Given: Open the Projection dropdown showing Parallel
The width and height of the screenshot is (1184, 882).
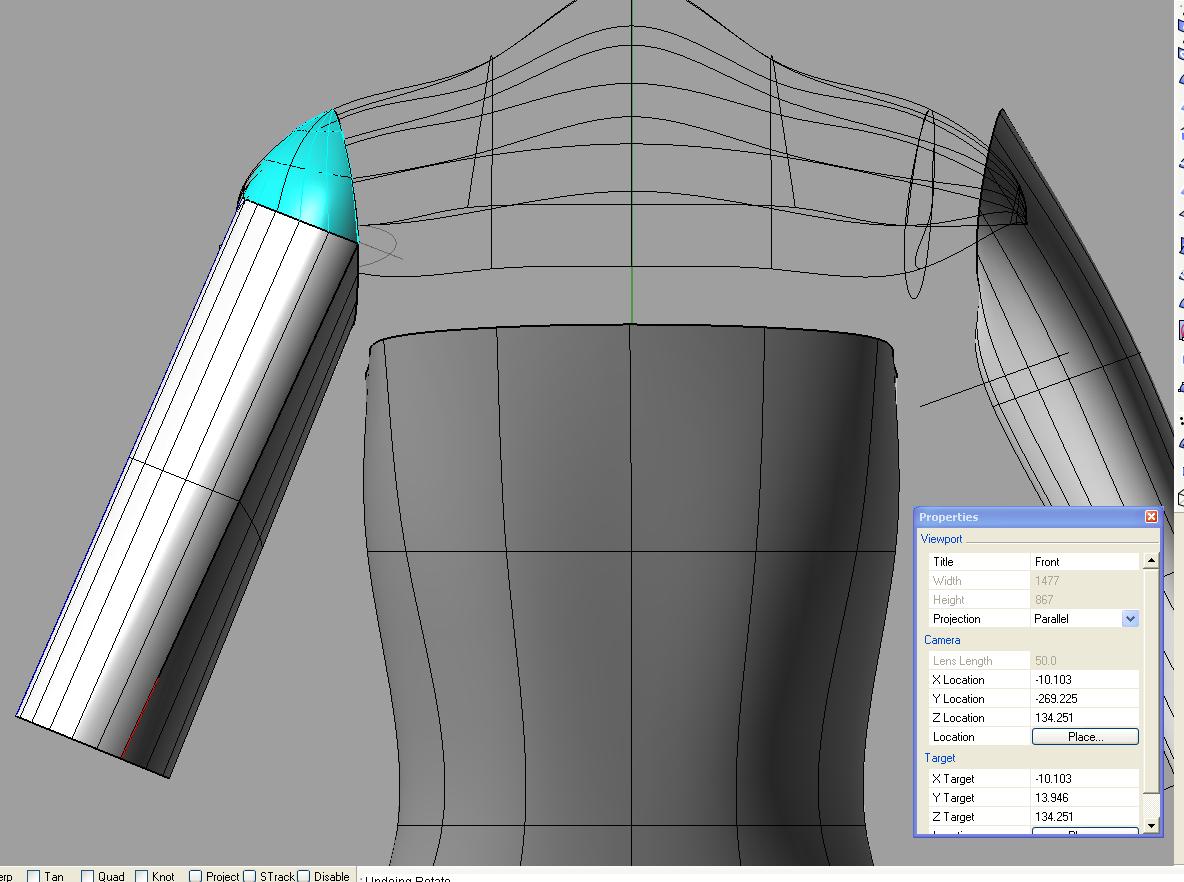Looking at the screenshot, I should [1130, 619].
